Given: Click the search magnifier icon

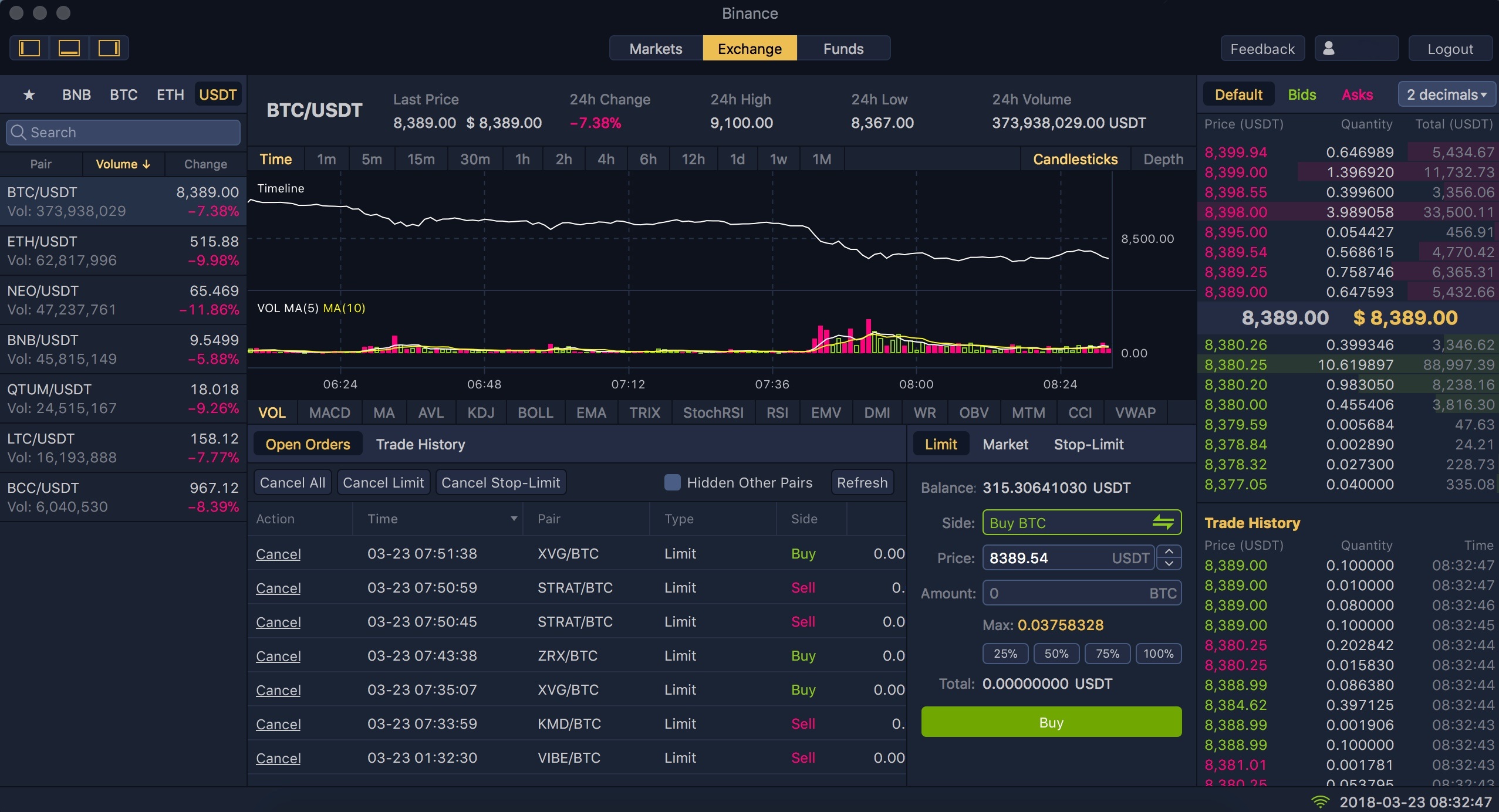Looking at the screenshot, I should tap(18, 133).
